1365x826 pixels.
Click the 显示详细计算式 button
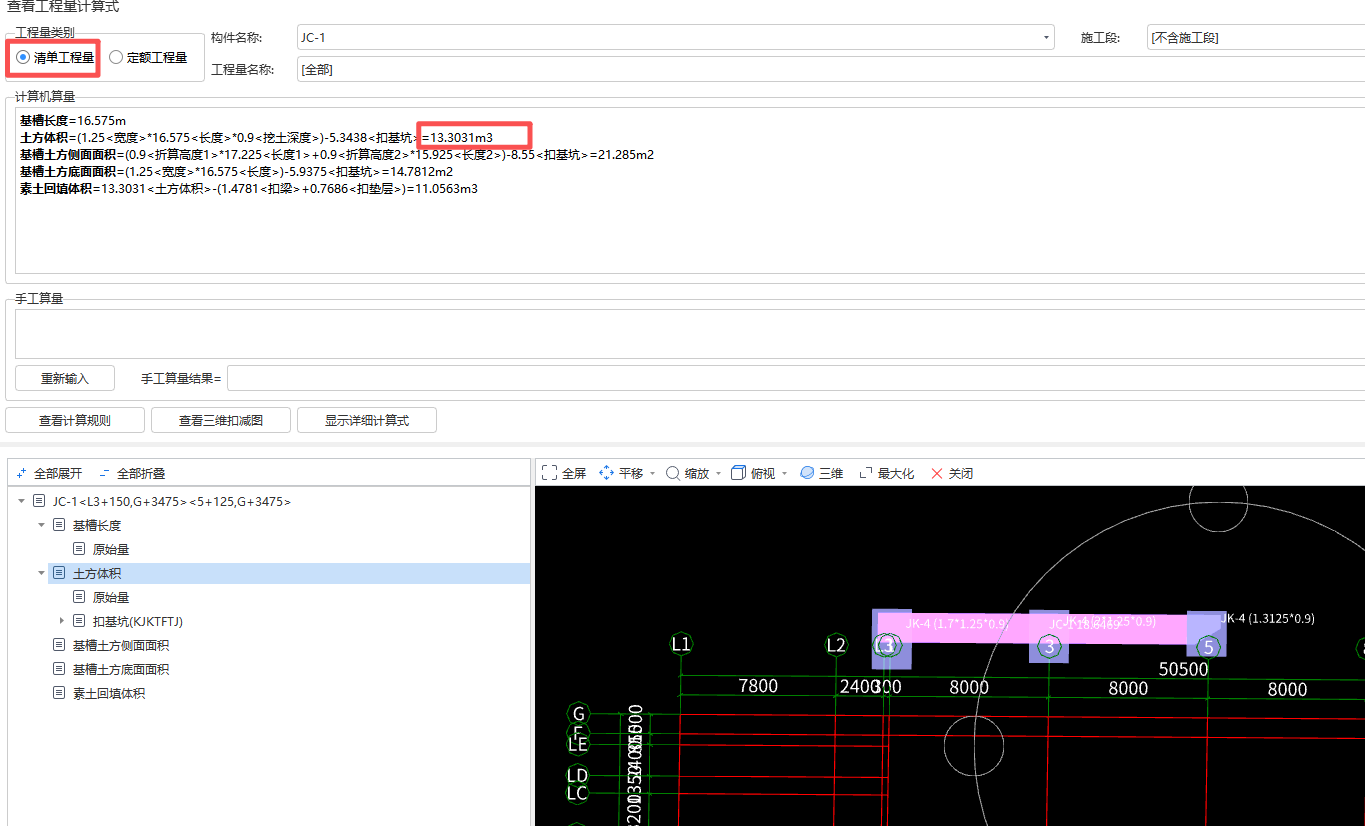(x=367, y=420)
